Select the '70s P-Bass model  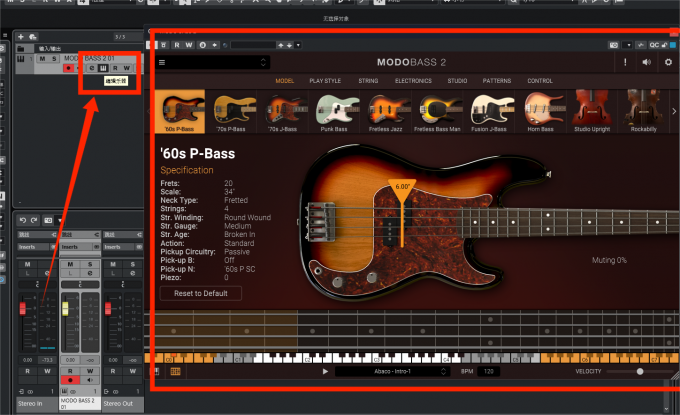(231, 111)
